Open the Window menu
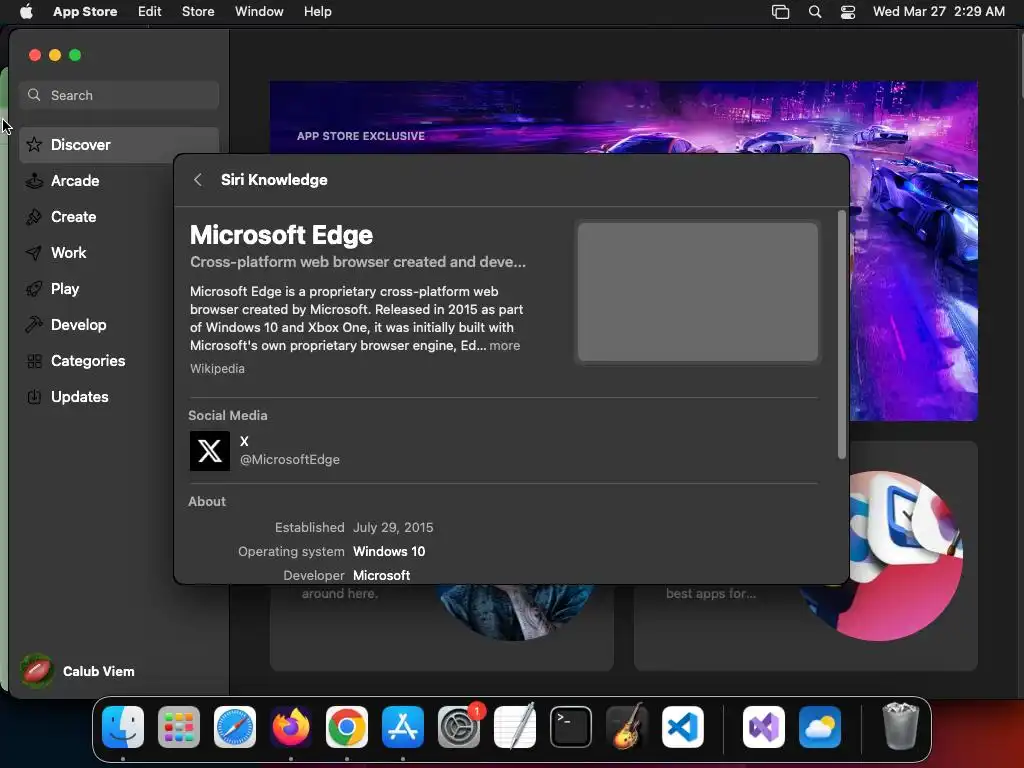This screenshot has width=1024, height=768. click(x=259, y=12)
